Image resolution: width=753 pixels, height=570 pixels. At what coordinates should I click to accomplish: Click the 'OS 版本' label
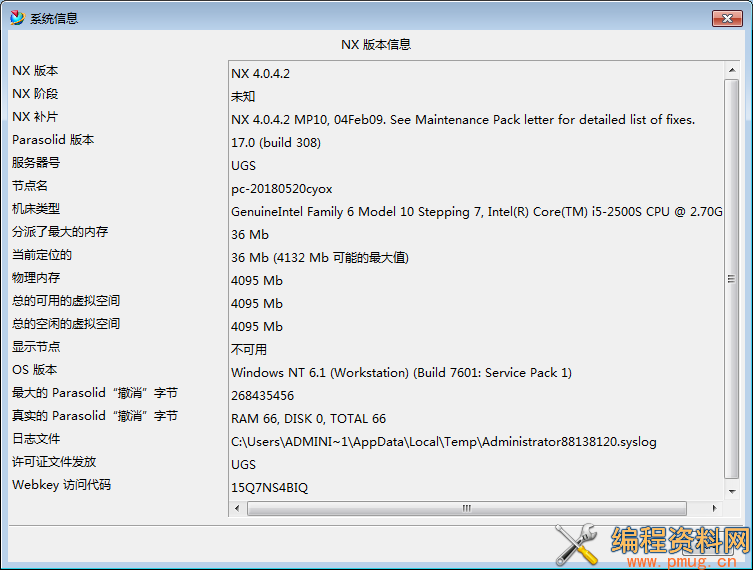35,370
